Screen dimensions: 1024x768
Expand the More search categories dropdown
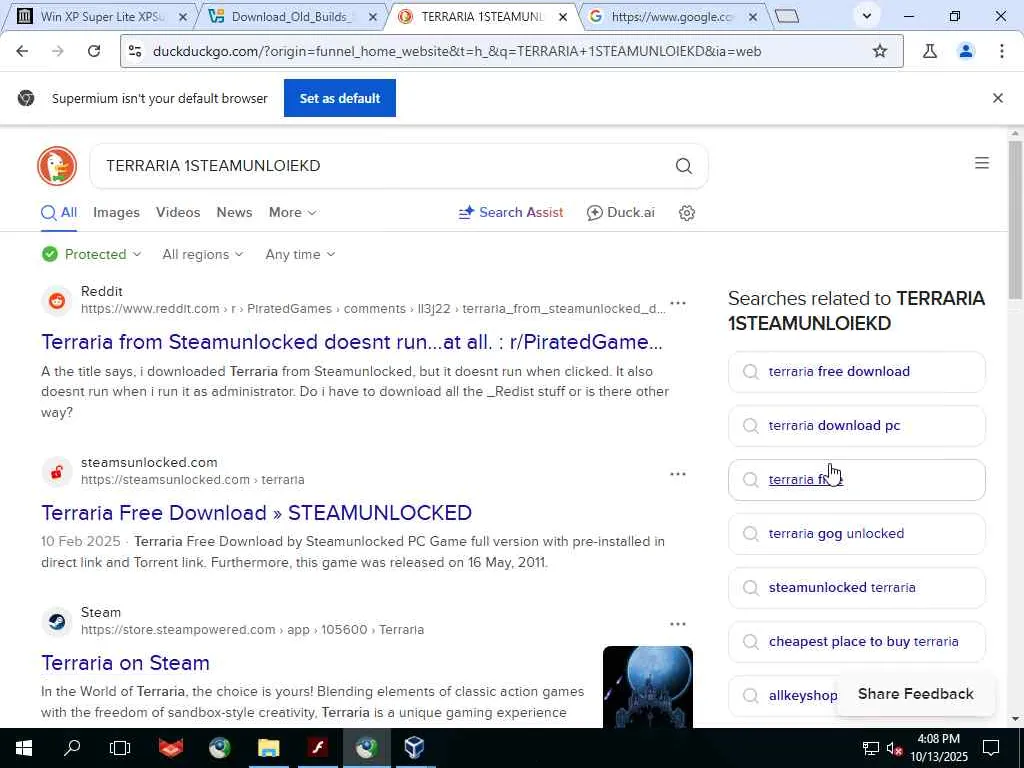point(293,213)
